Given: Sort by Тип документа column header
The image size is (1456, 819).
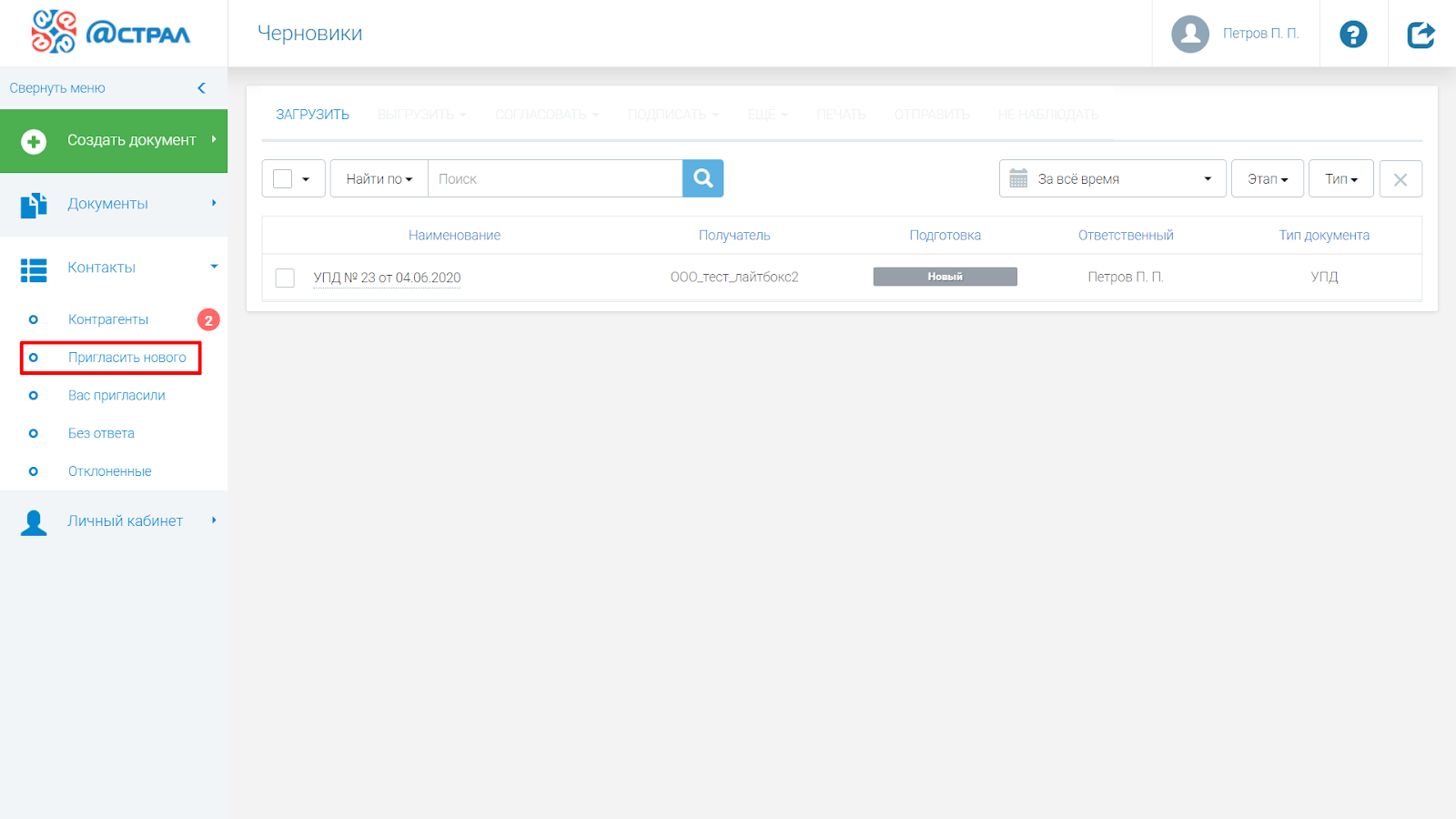Looking at the screenshot, I should 1324,235.
